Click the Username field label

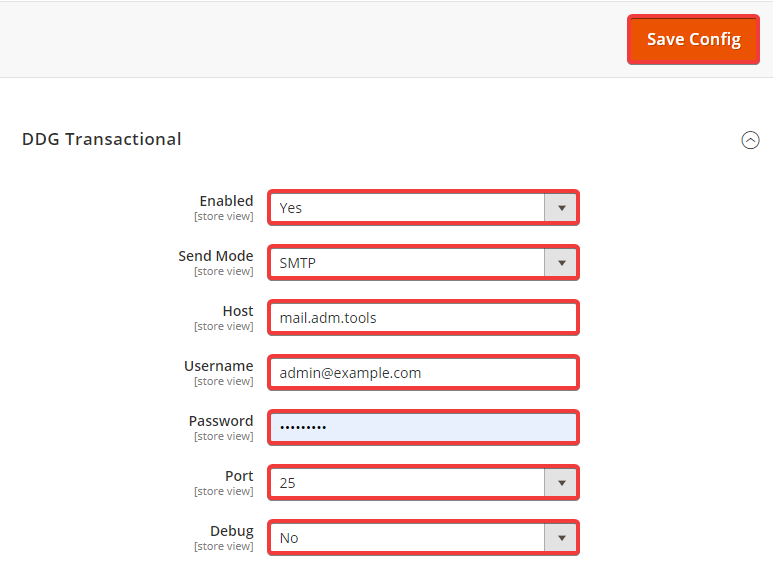coord(219,366)
